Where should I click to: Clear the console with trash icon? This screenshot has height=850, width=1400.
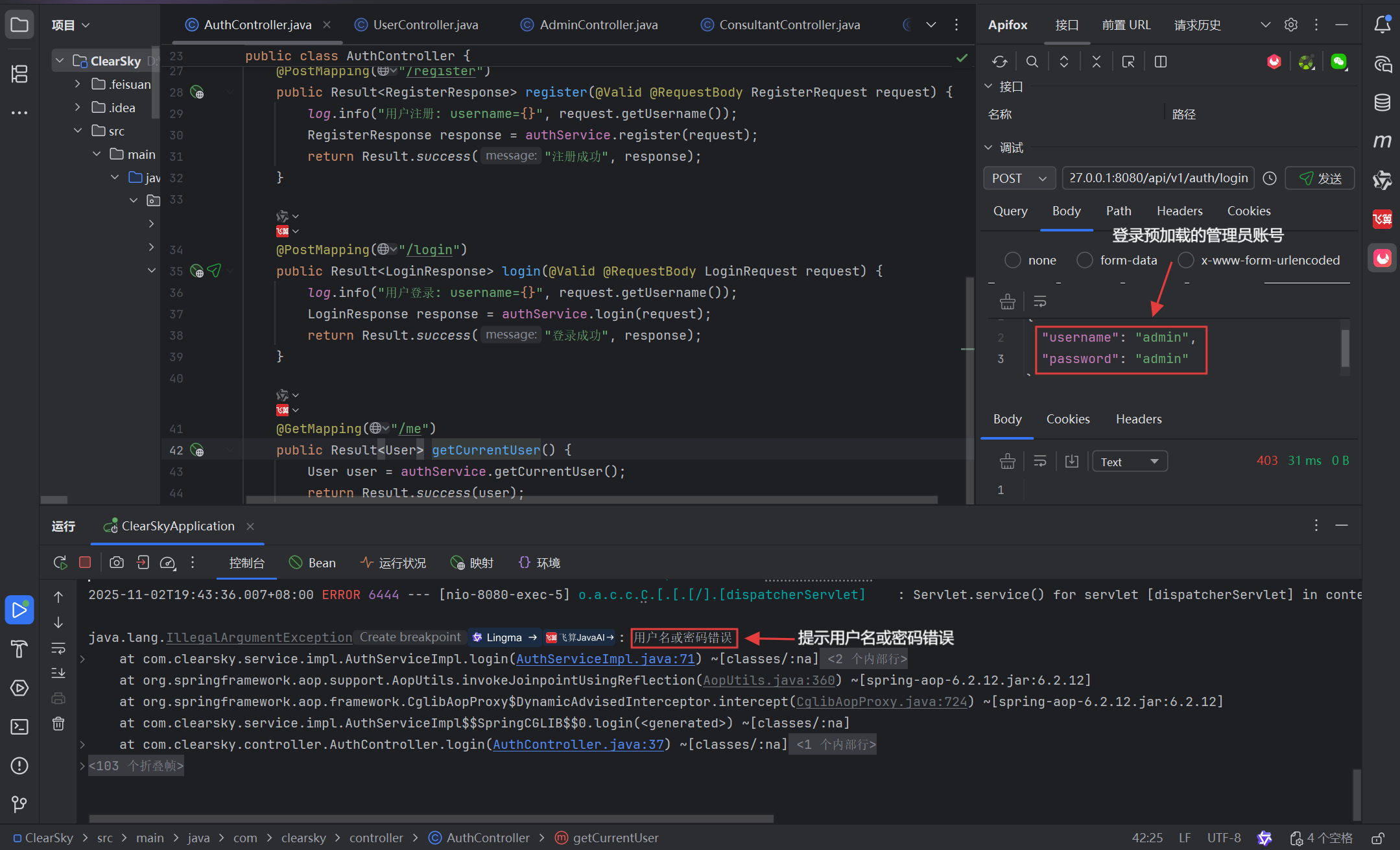[58, 724]
